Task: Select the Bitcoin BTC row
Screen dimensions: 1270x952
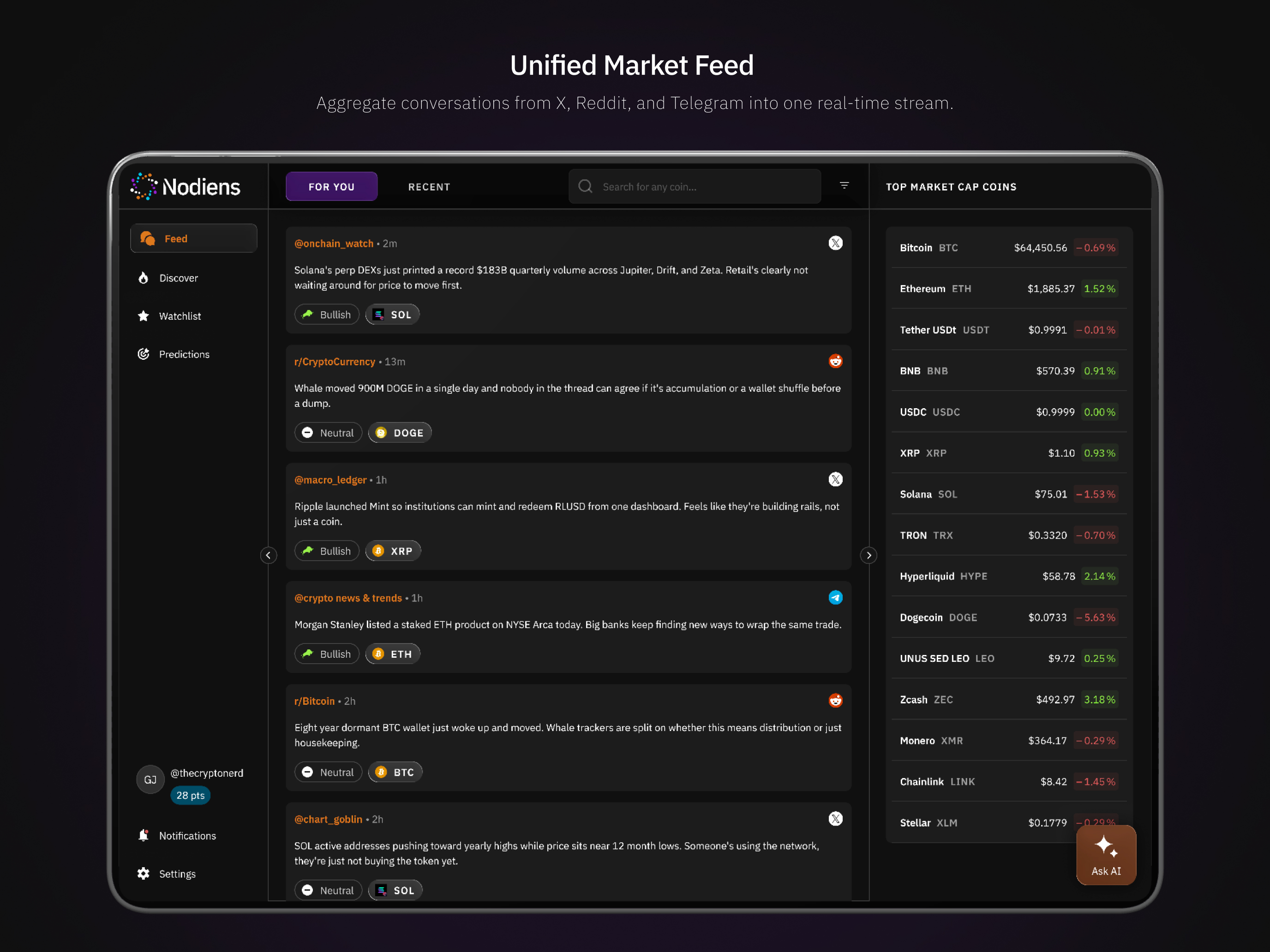Action: pos(1009,248)
